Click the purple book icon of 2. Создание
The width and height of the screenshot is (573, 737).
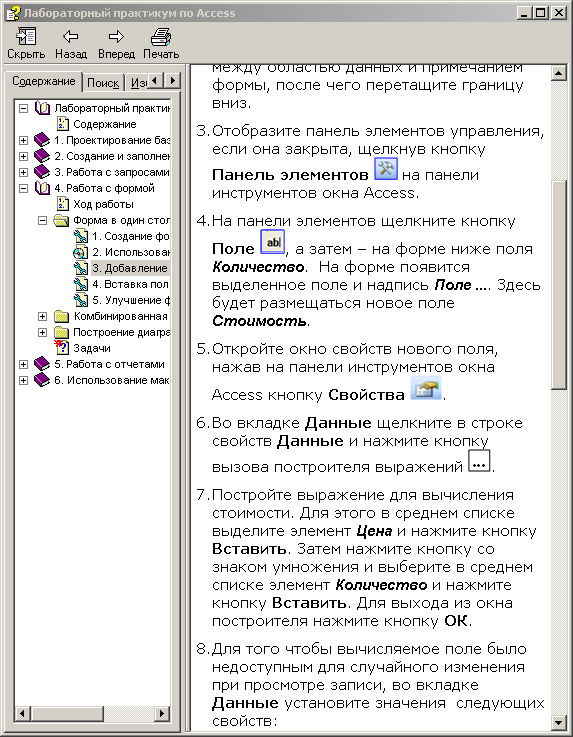pos(42,156)
